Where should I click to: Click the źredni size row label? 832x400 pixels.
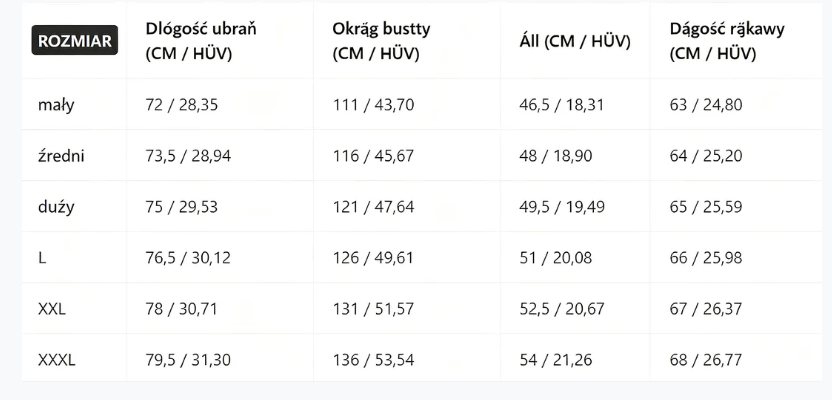coord(60,155)
